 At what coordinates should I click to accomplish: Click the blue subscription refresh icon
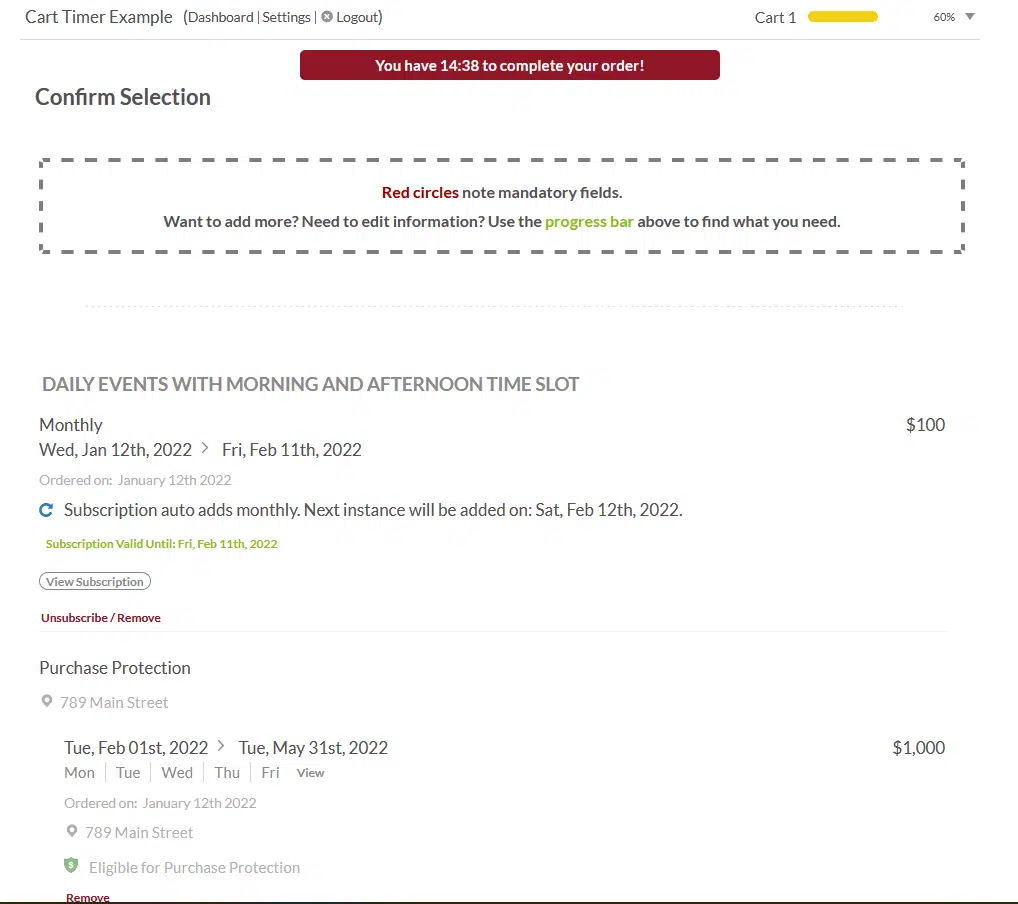[x=46, y=510]
